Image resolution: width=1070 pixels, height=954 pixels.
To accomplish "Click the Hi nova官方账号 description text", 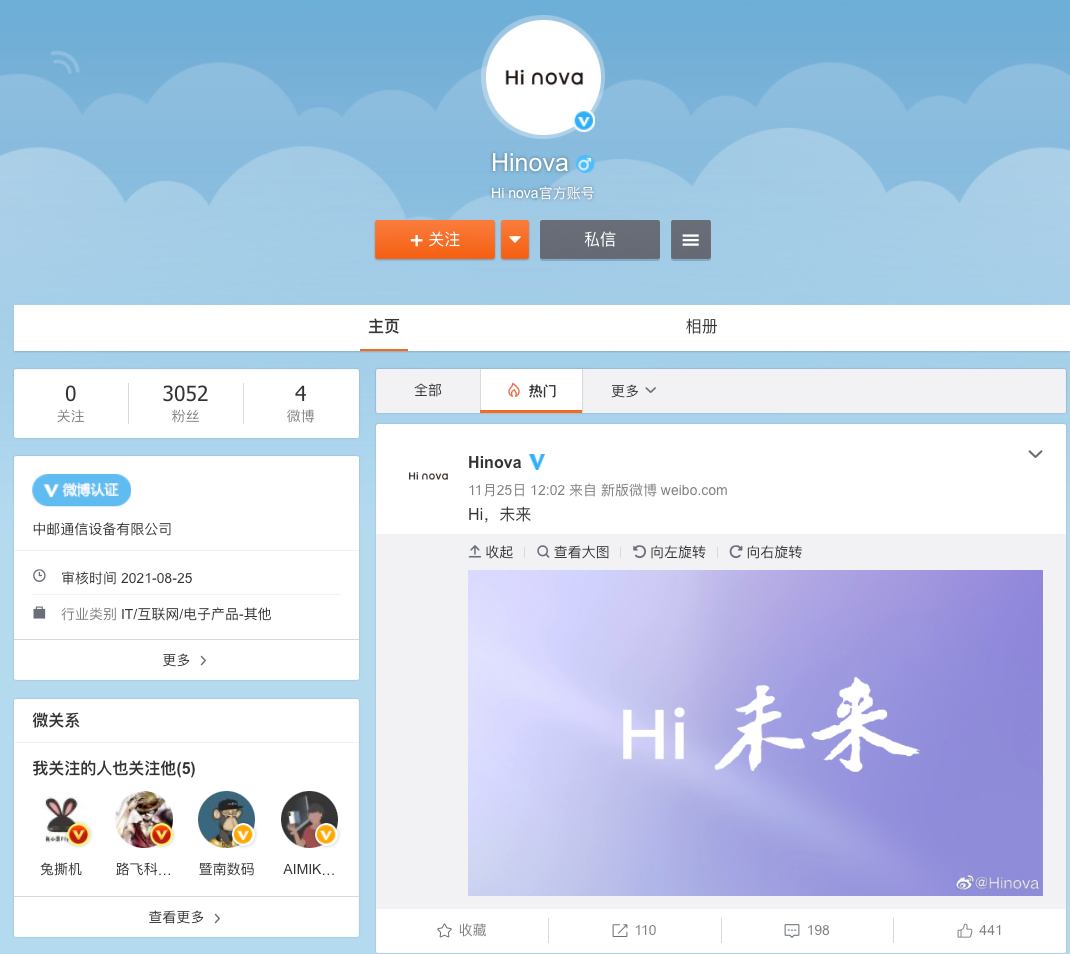I will [543, 194].
